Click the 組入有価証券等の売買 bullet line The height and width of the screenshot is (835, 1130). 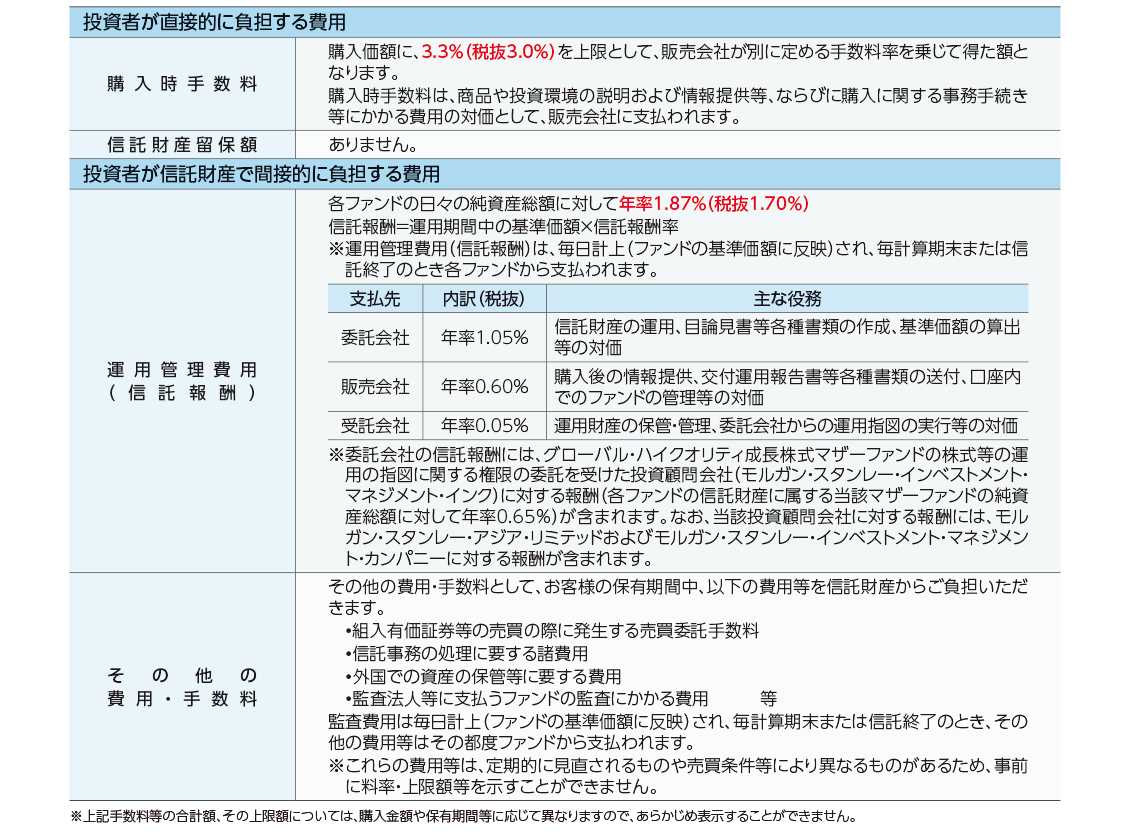pyautogui.click(x=554, y=631)
